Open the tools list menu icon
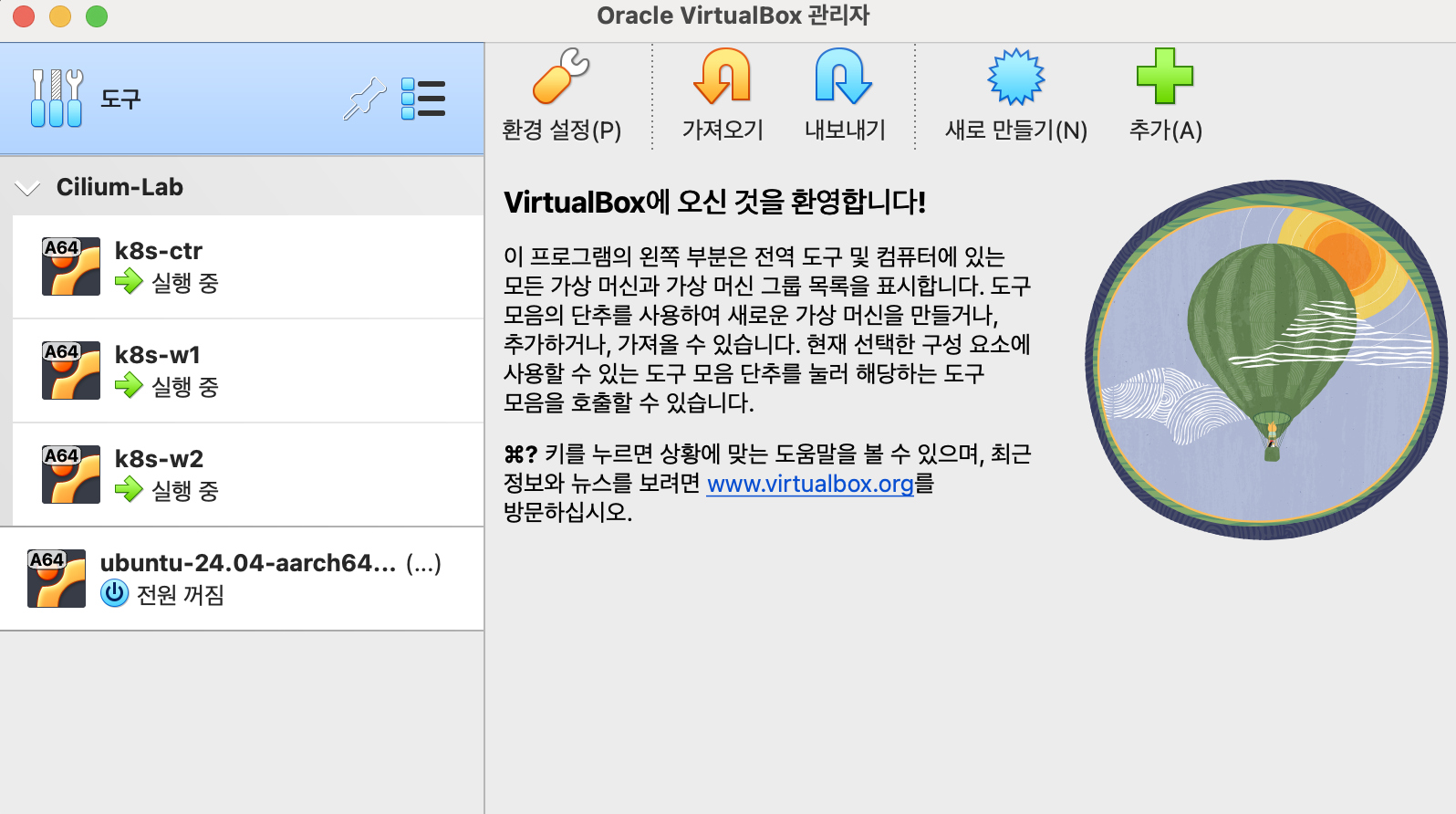 [423, 99]
